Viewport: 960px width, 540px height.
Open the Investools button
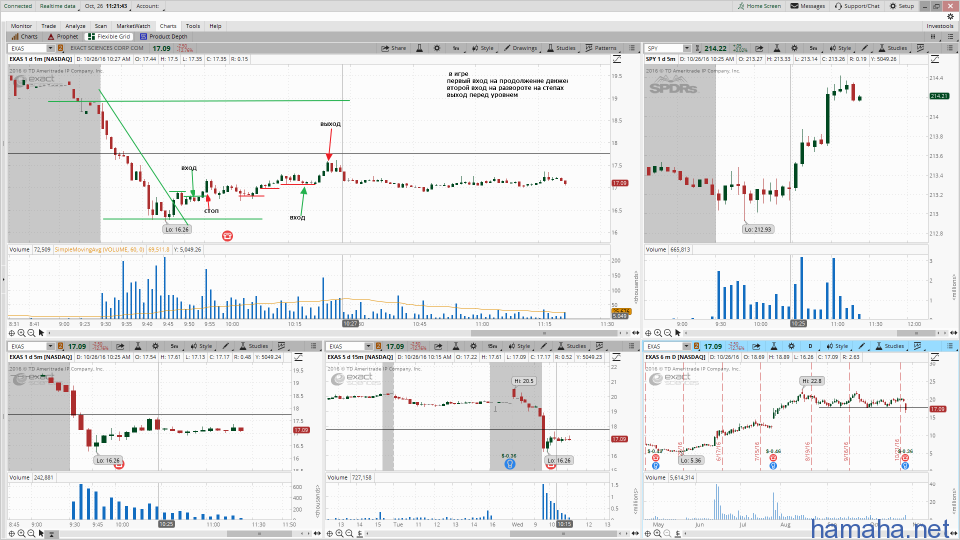click(940, 26)
